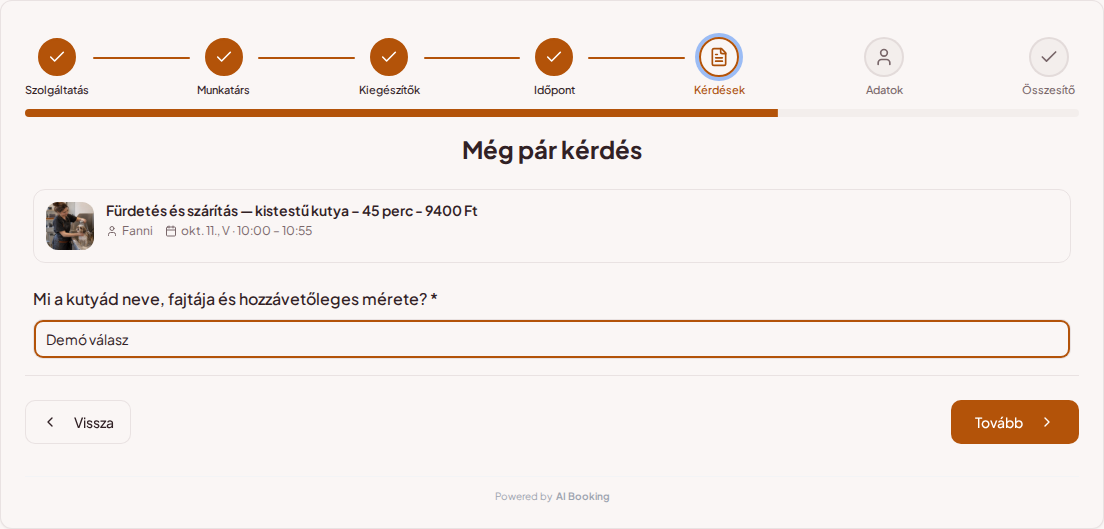Viewport: 1104px width, 529px height.
Task: Click the person icon beside Fanni
Action: pyautogui.click(x=111, y=231)
